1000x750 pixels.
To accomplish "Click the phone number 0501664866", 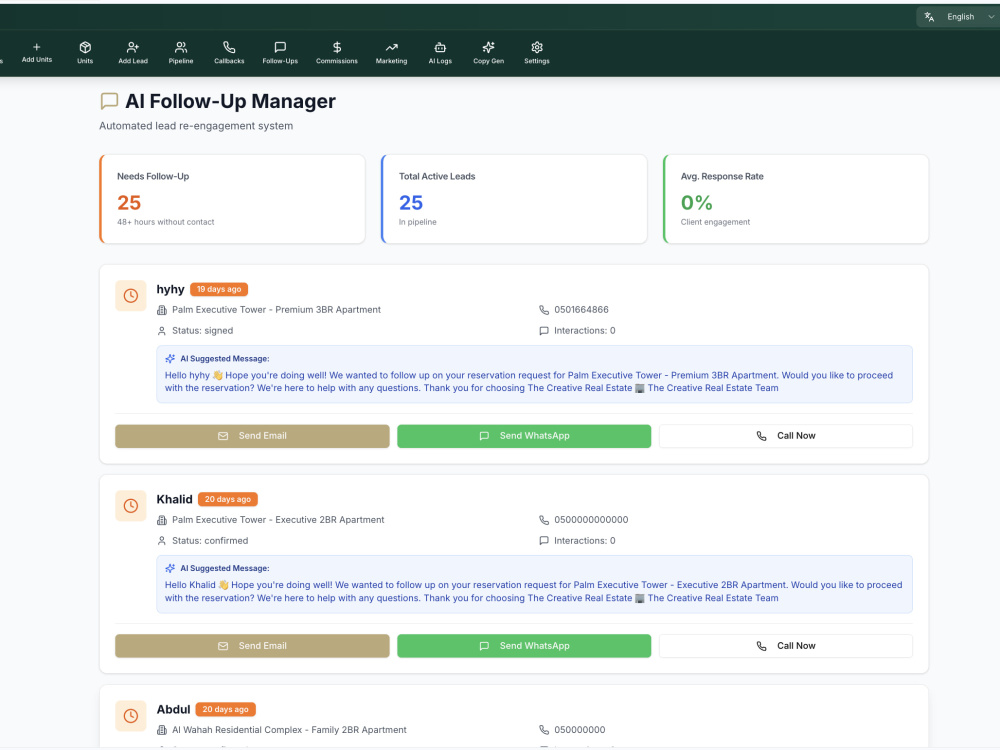I will 582,310.
